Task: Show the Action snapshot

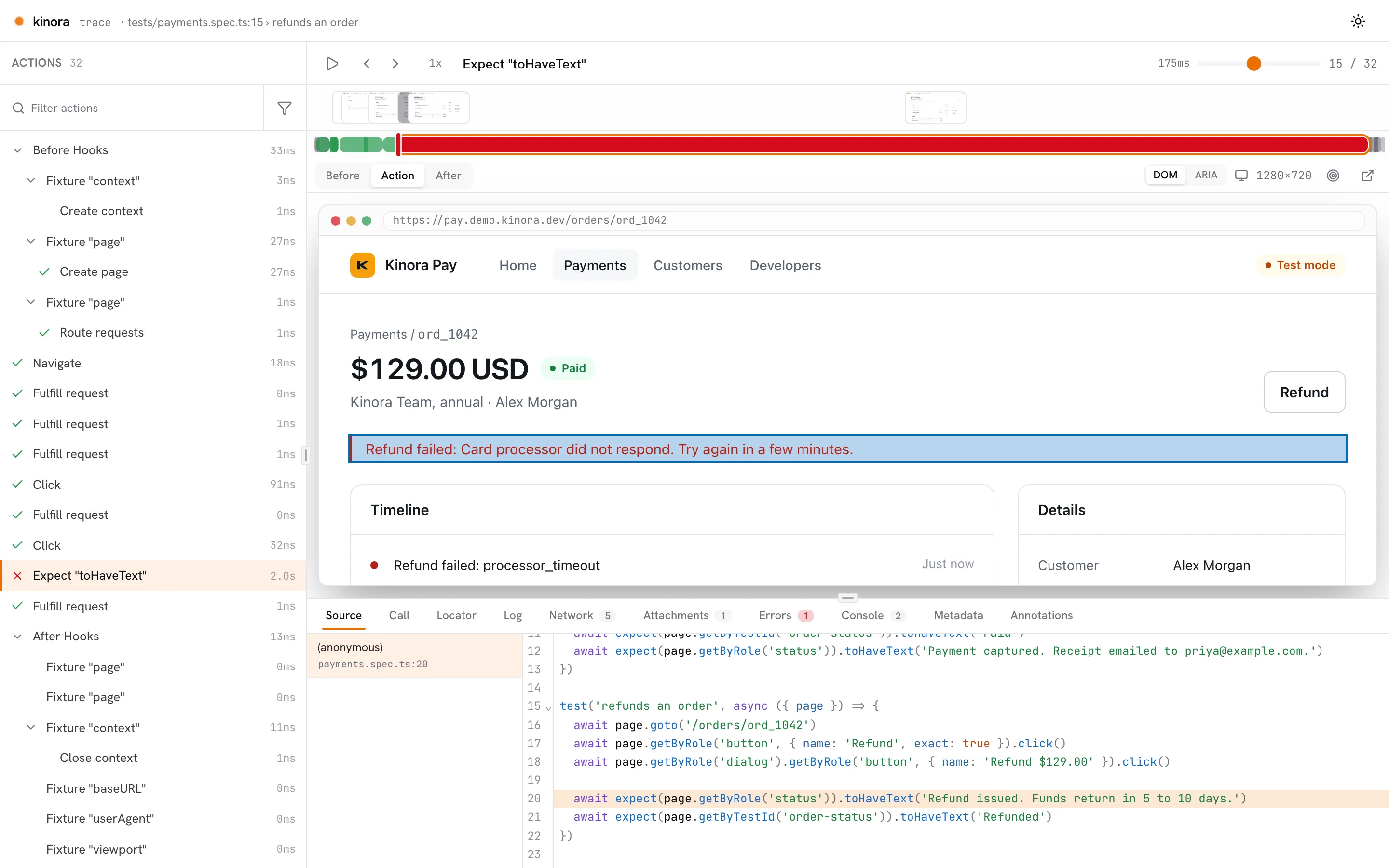Action: click(x=398, y=176)
